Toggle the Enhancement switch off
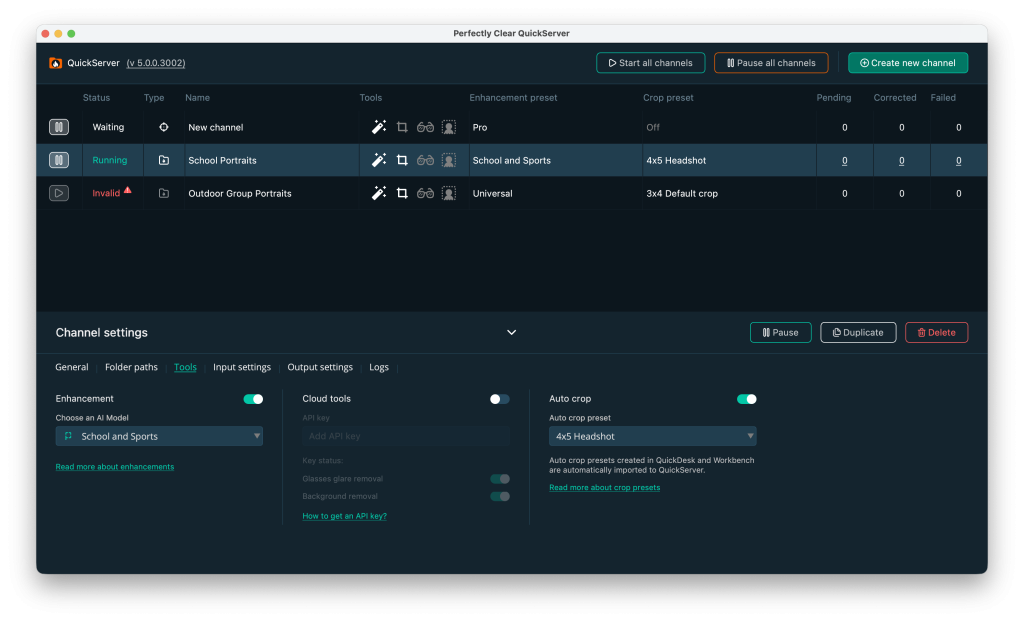 pos(253,399)
